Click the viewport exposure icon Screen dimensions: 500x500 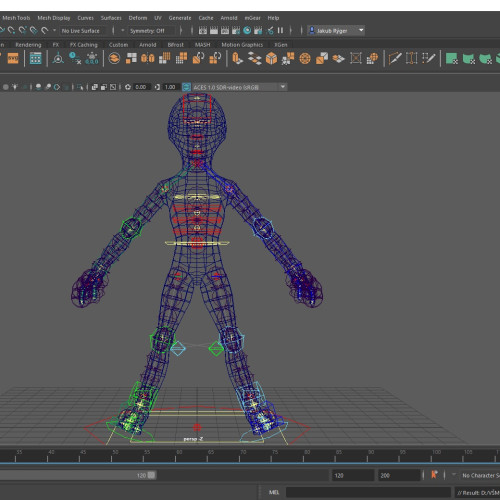click(128, 87)
